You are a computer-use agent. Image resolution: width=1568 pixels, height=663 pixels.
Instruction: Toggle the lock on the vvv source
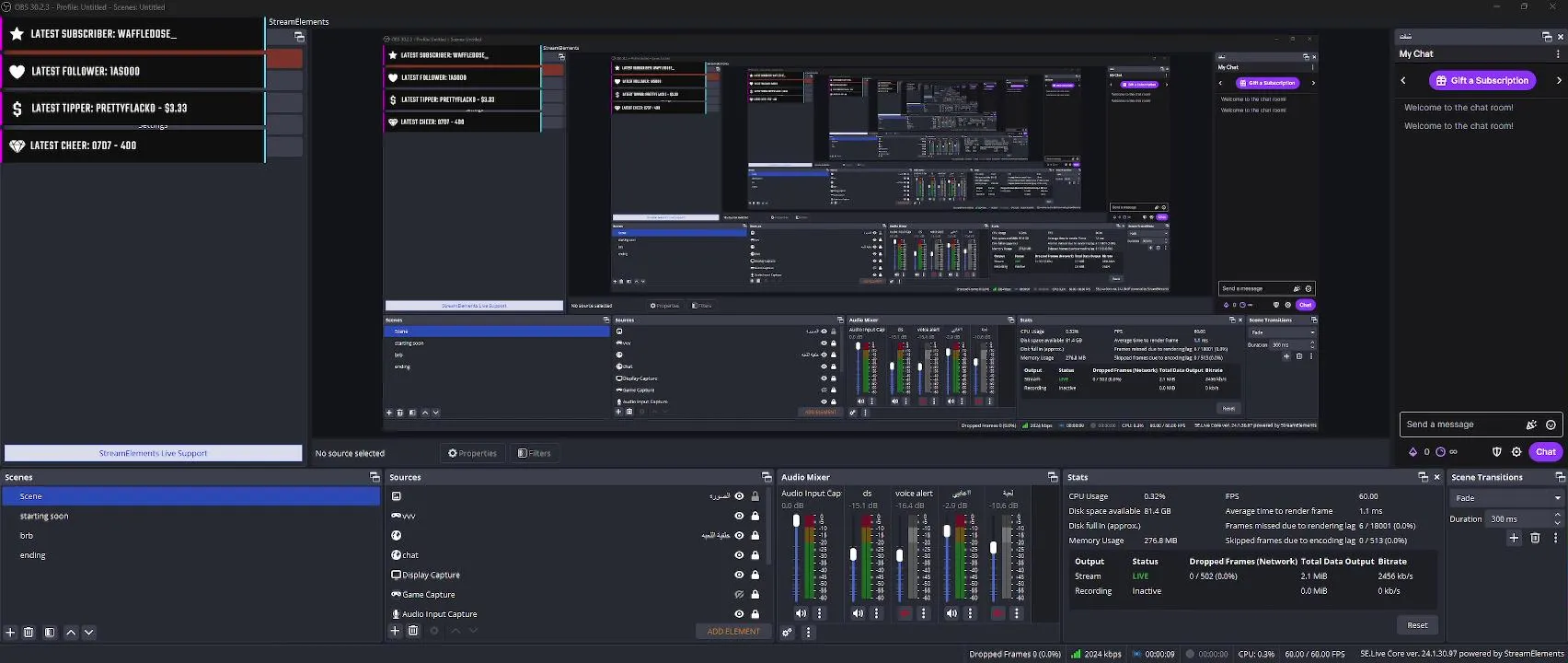pyautogui.click(x=755, y=516)
